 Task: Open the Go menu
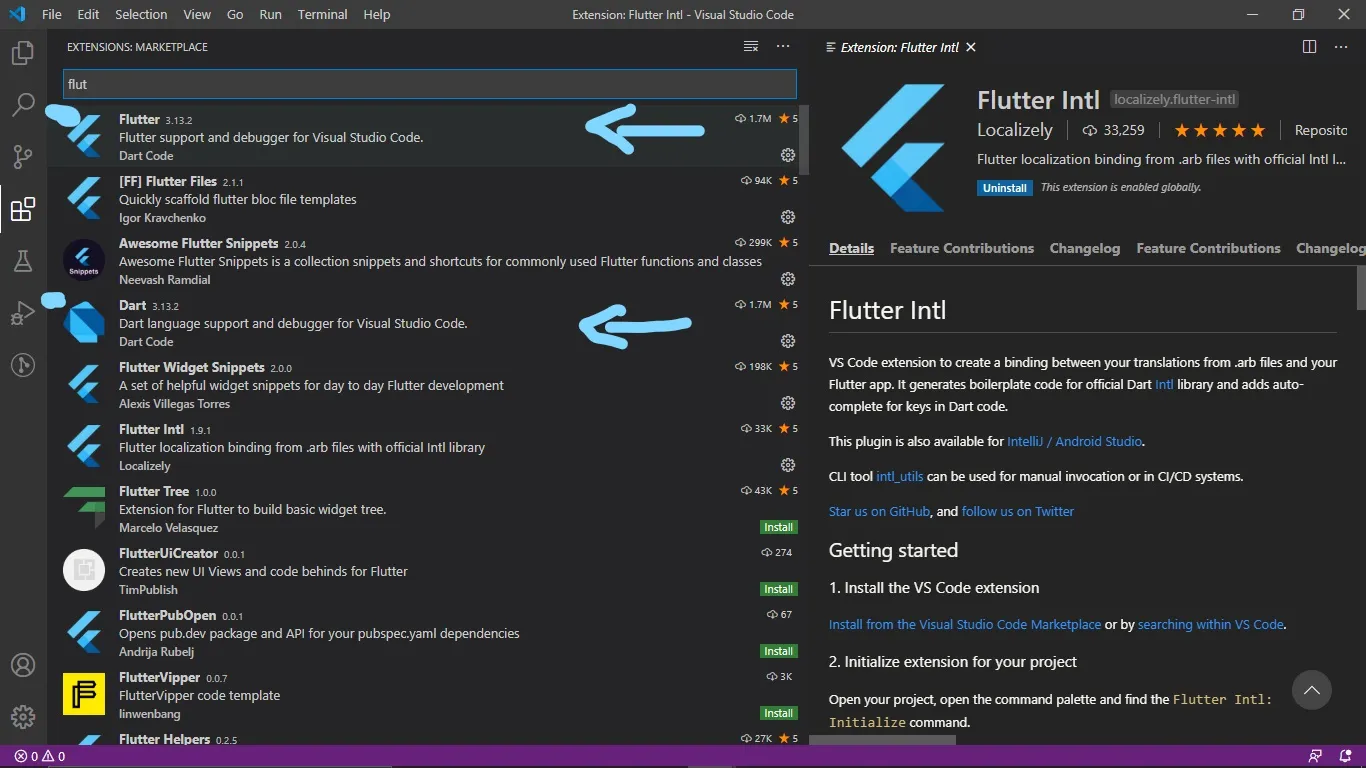235,15
